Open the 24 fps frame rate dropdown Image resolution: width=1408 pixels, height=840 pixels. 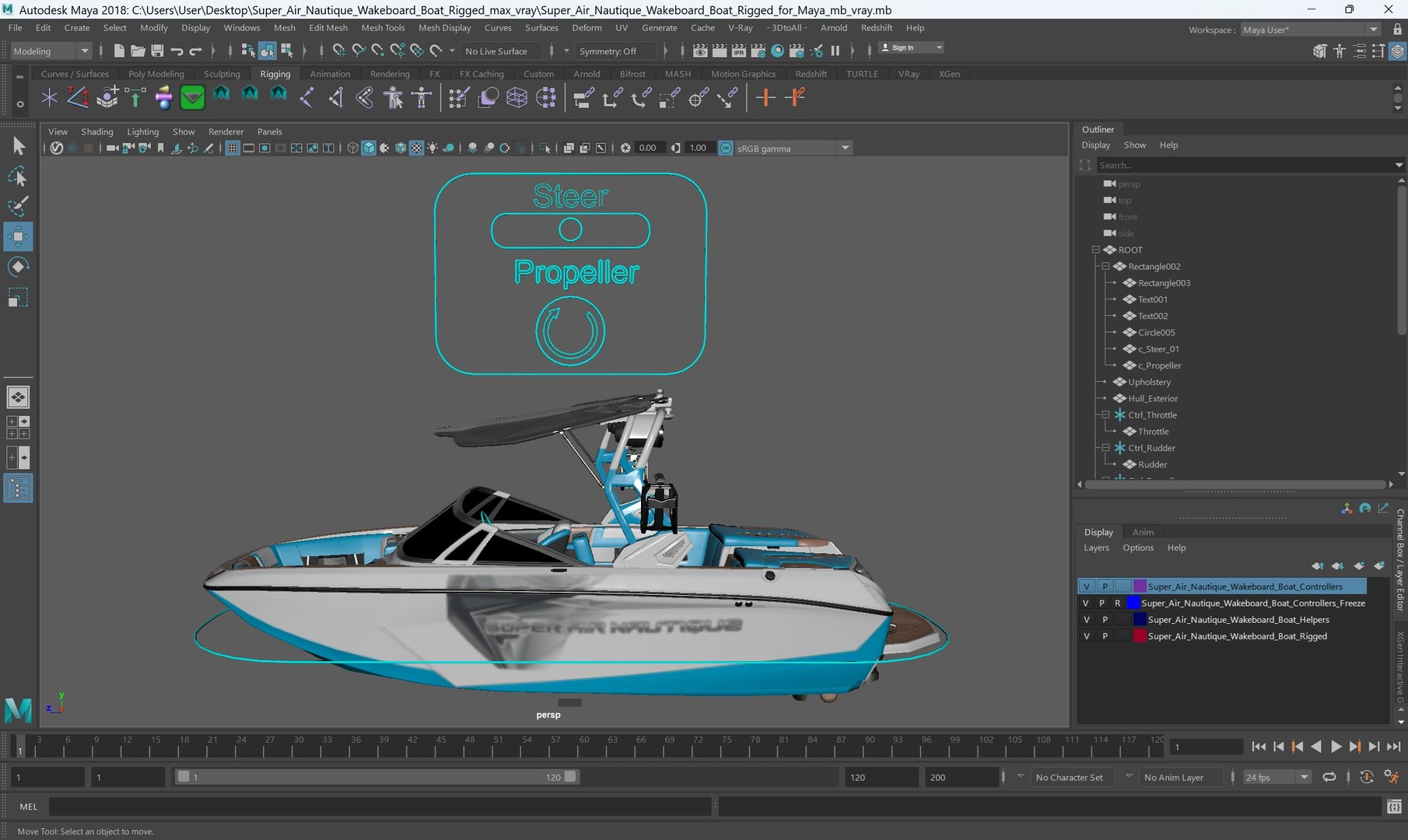[1277, 777]
